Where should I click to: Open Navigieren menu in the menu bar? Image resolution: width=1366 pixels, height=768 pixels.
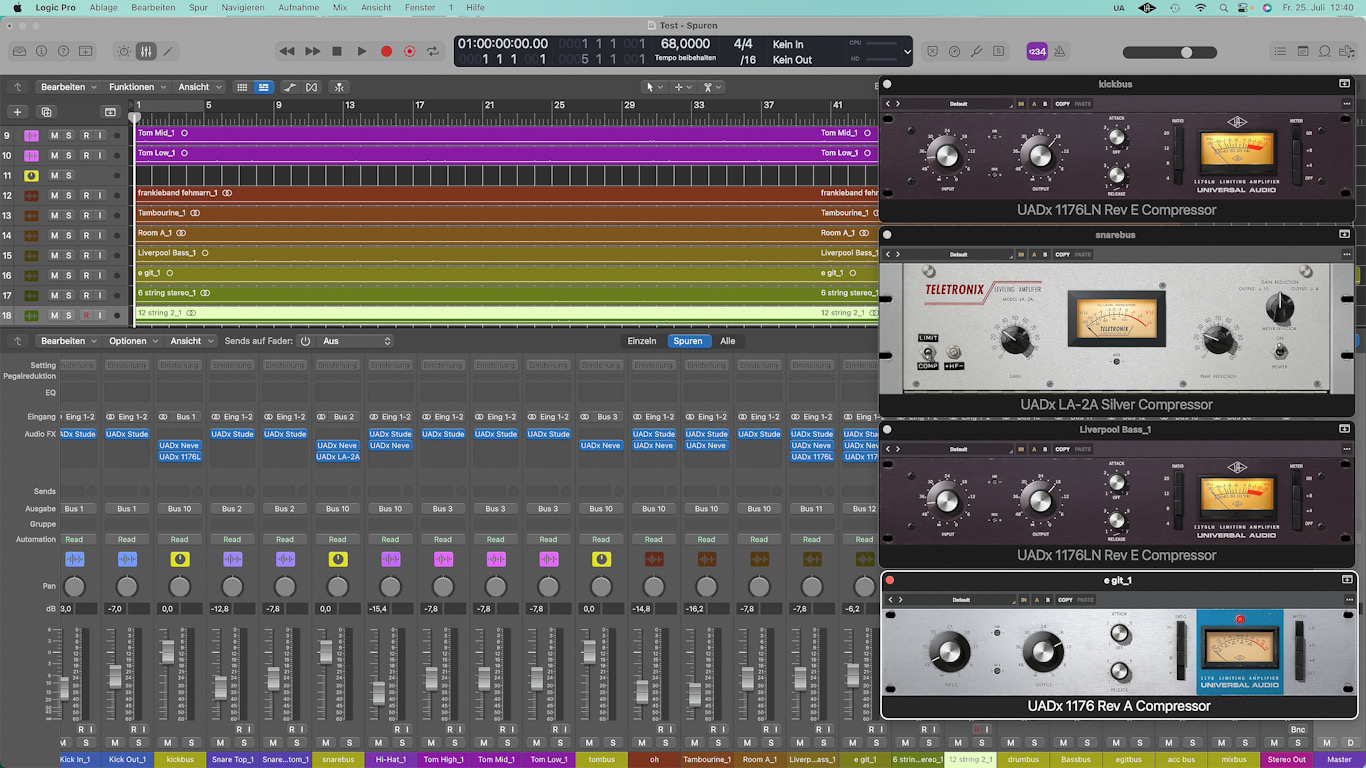pyautogui.click(x=243, y=7)
